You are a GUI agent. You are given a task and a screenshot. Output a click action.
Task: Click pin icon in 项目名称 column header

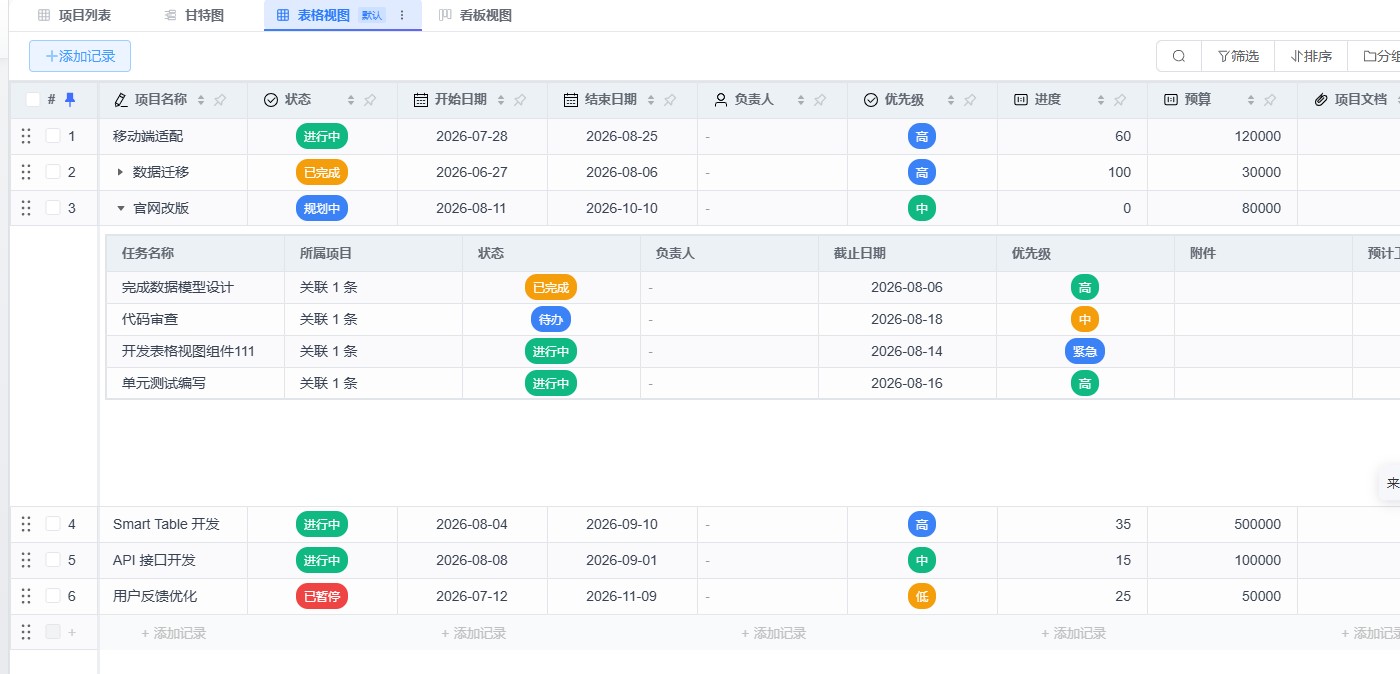[220, 100]
